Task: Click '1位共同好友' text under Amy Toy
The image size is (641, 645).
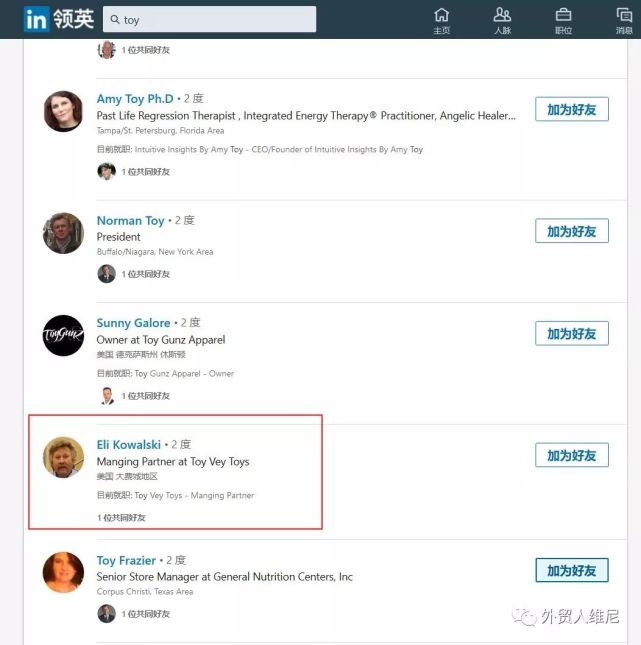Action: [146, 172]
